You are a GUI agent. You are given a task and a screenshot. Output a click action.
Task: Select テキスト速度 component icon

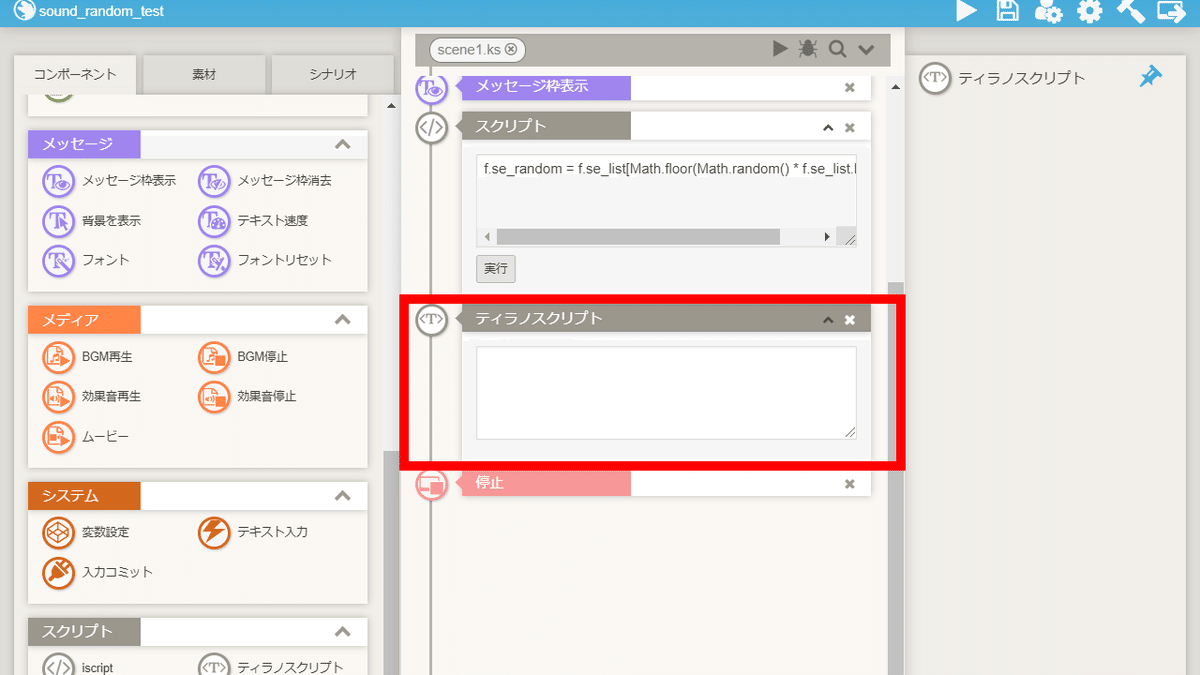pos(214,221)
